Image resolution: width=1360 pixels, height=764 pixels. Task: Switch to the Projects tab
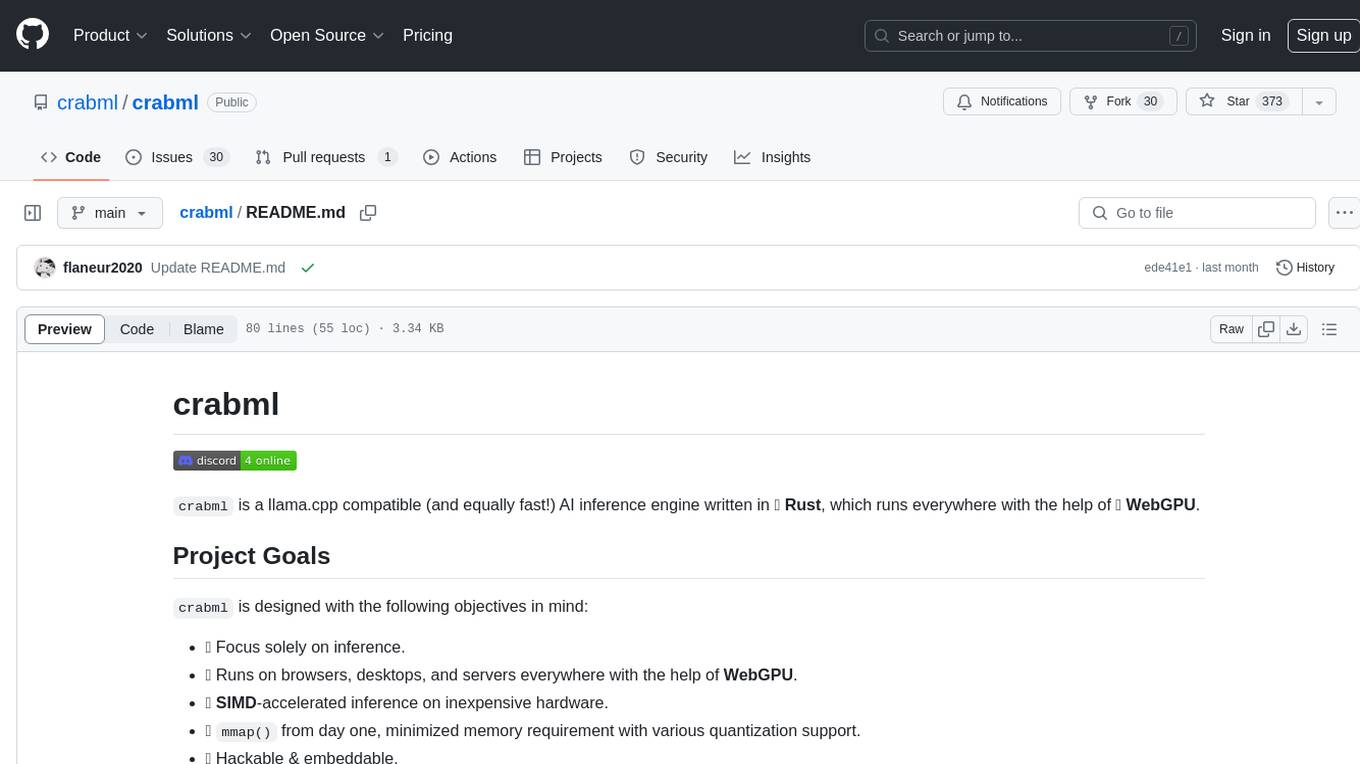click(563, 157)
